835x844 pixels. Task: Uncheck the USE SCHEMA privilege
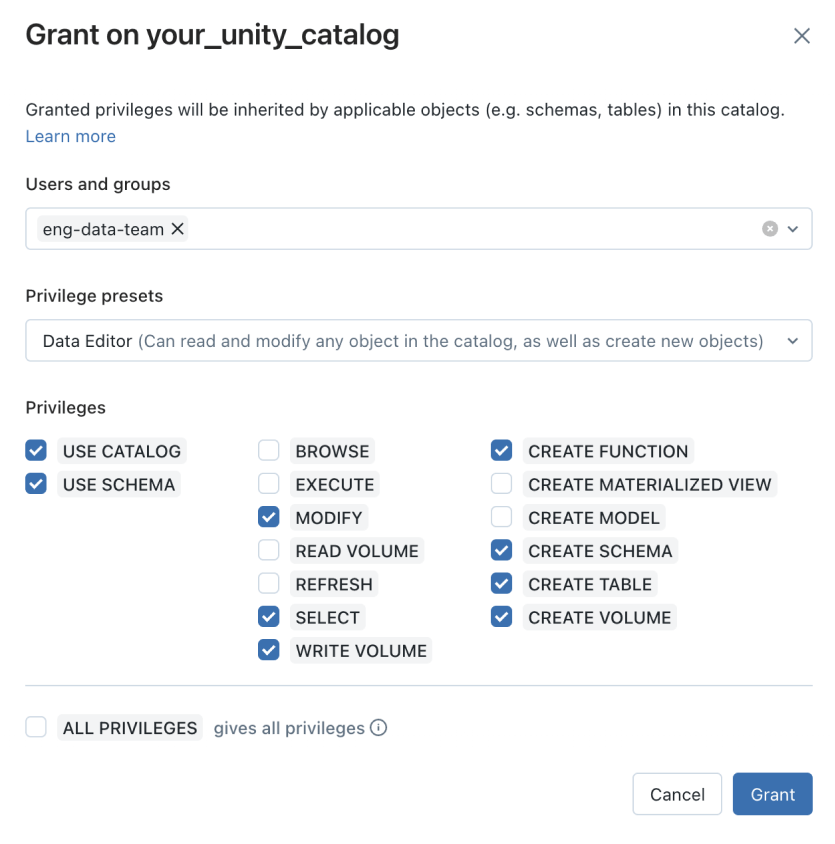36,484
